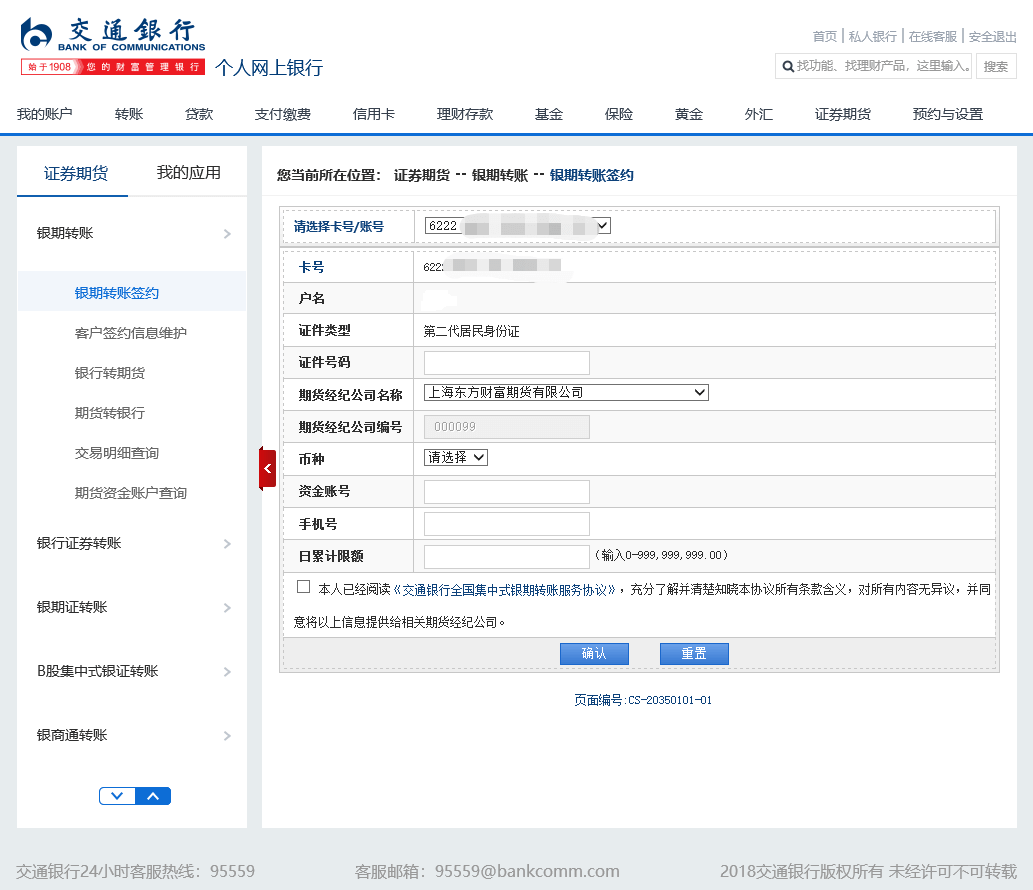Click the 第二代居民身份证 value text

coord(471,331)
